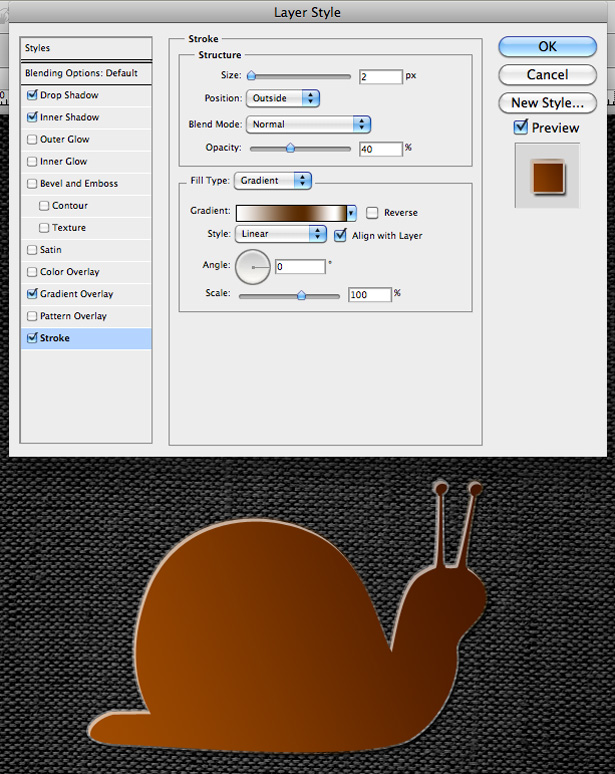Uncheck Align with Layer
The width and height of the screenshot is (615, 774).
tap(340, 235)
